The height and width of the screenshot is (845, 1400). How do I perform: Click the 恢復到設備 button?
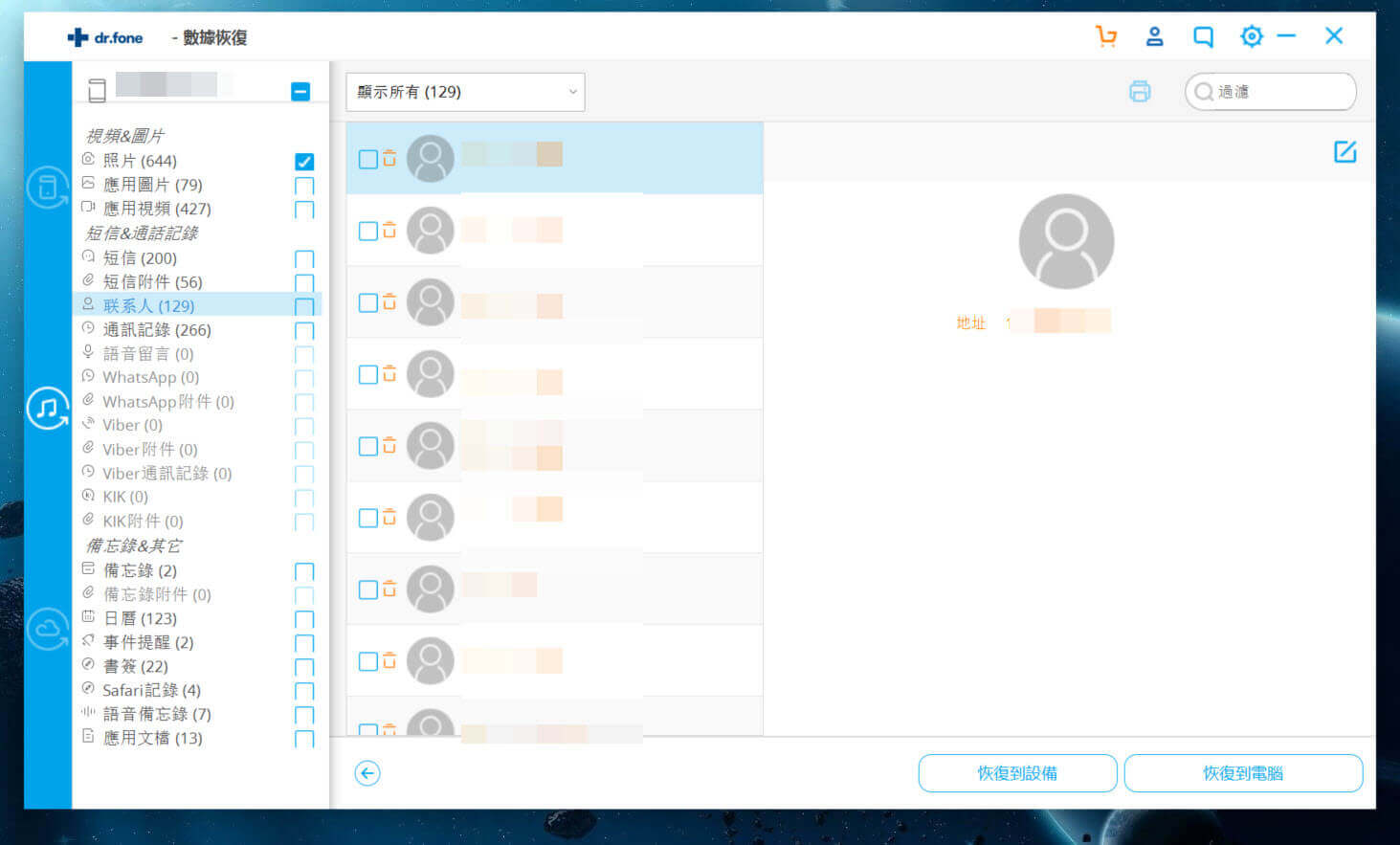click(1017, 773)
